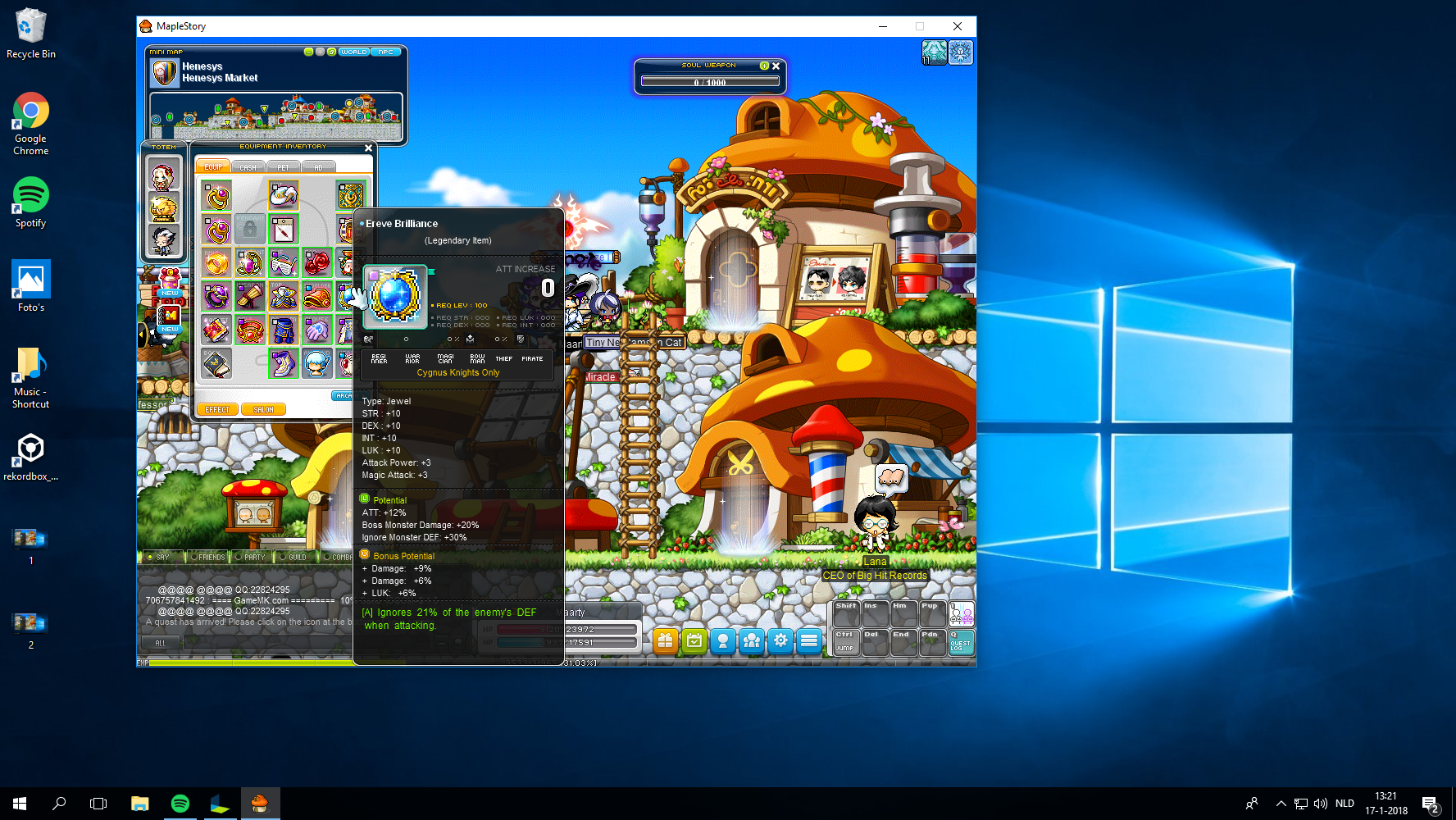Open the gift box event menu

(x=666, y=641)
